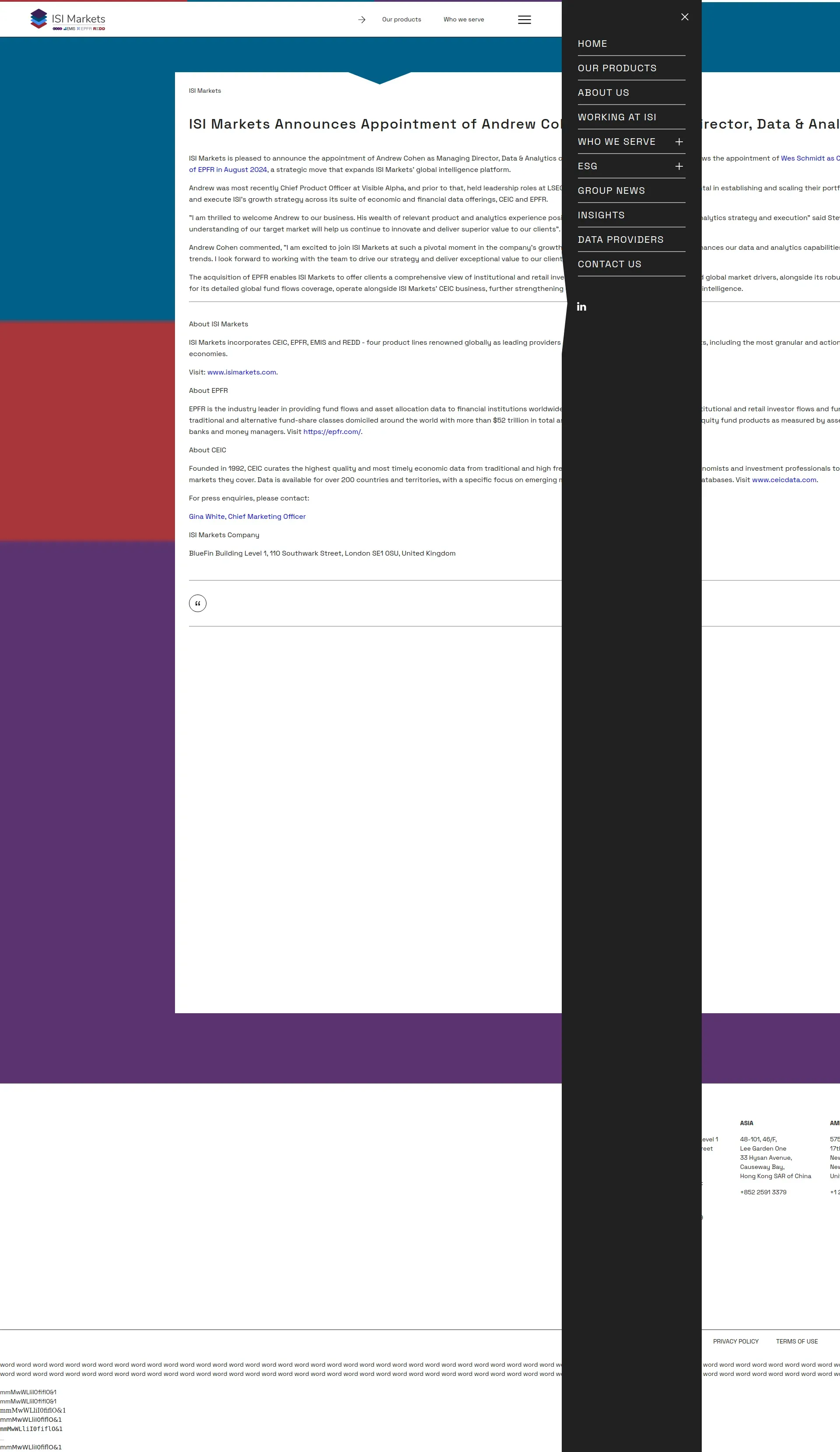Click the ASIA office heading
Image resolution: width=840 pixels, height=1452 pixels.
(x=746, y=1123)
